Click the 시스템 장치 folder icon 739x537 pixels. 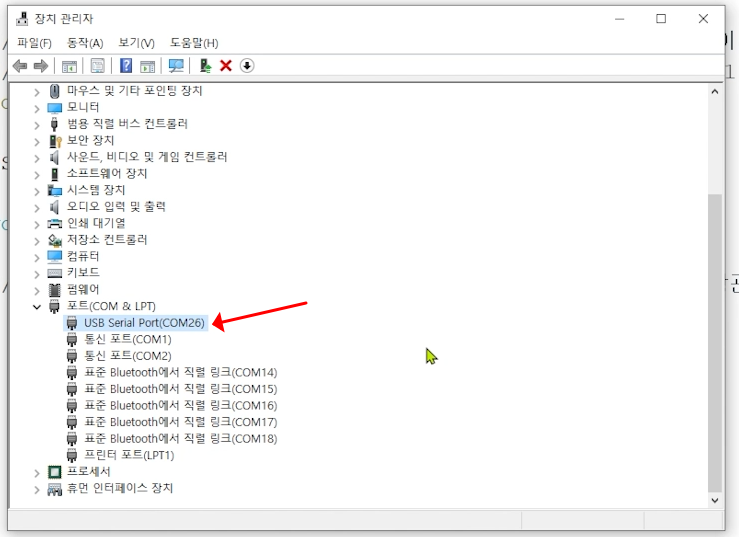(55, 190)
